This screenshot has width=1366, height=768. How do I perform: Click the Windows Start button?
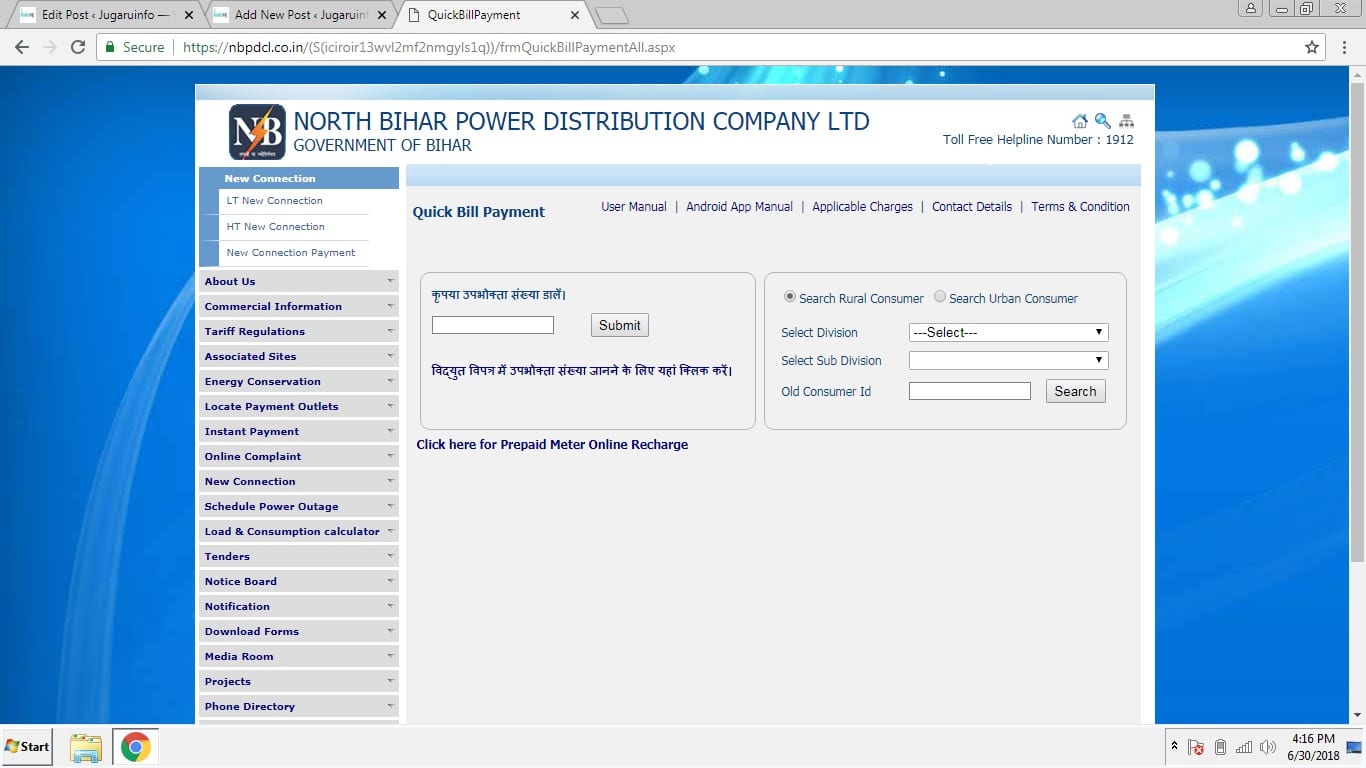pos(27,747)
